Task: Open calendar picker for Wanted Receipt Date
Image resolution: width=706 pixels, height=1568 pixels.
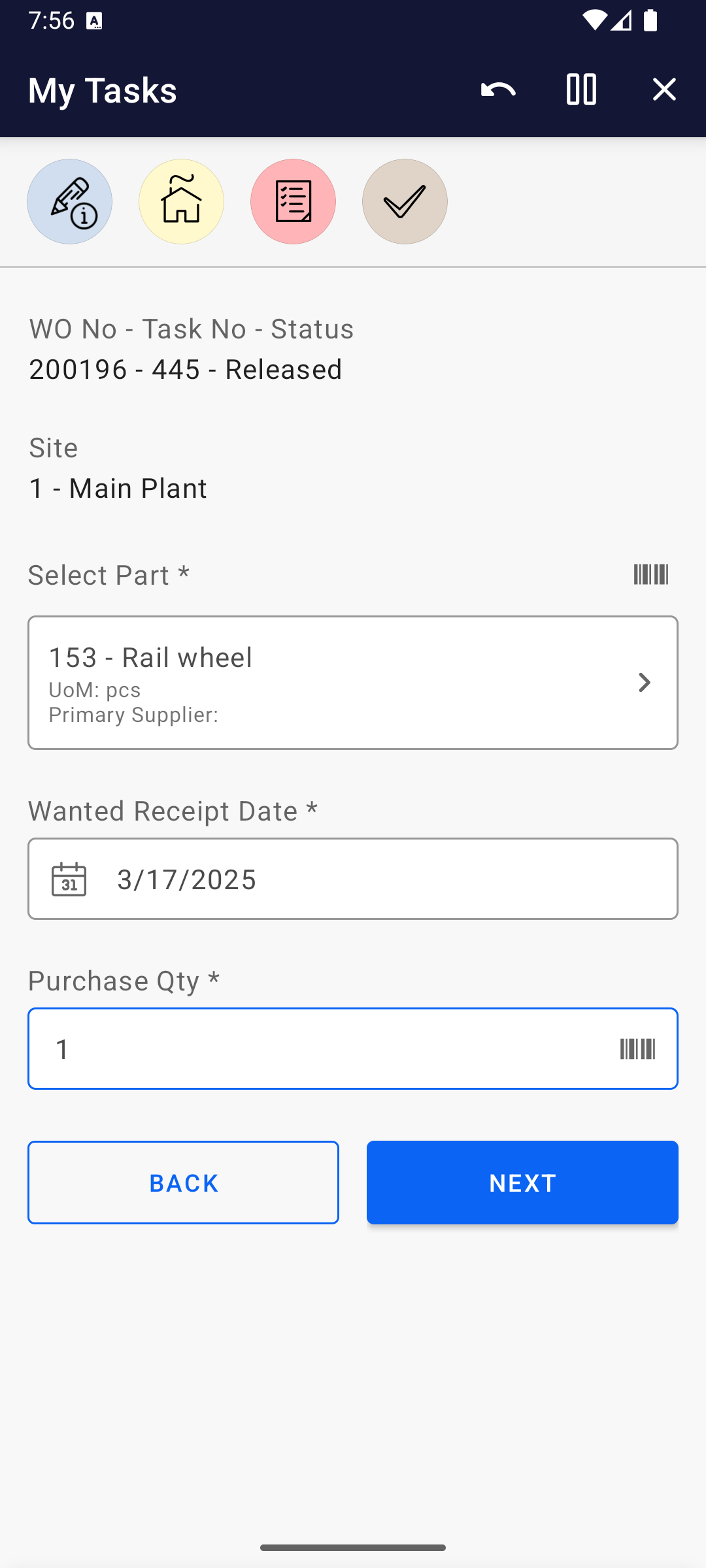Action: coord(69,879)
